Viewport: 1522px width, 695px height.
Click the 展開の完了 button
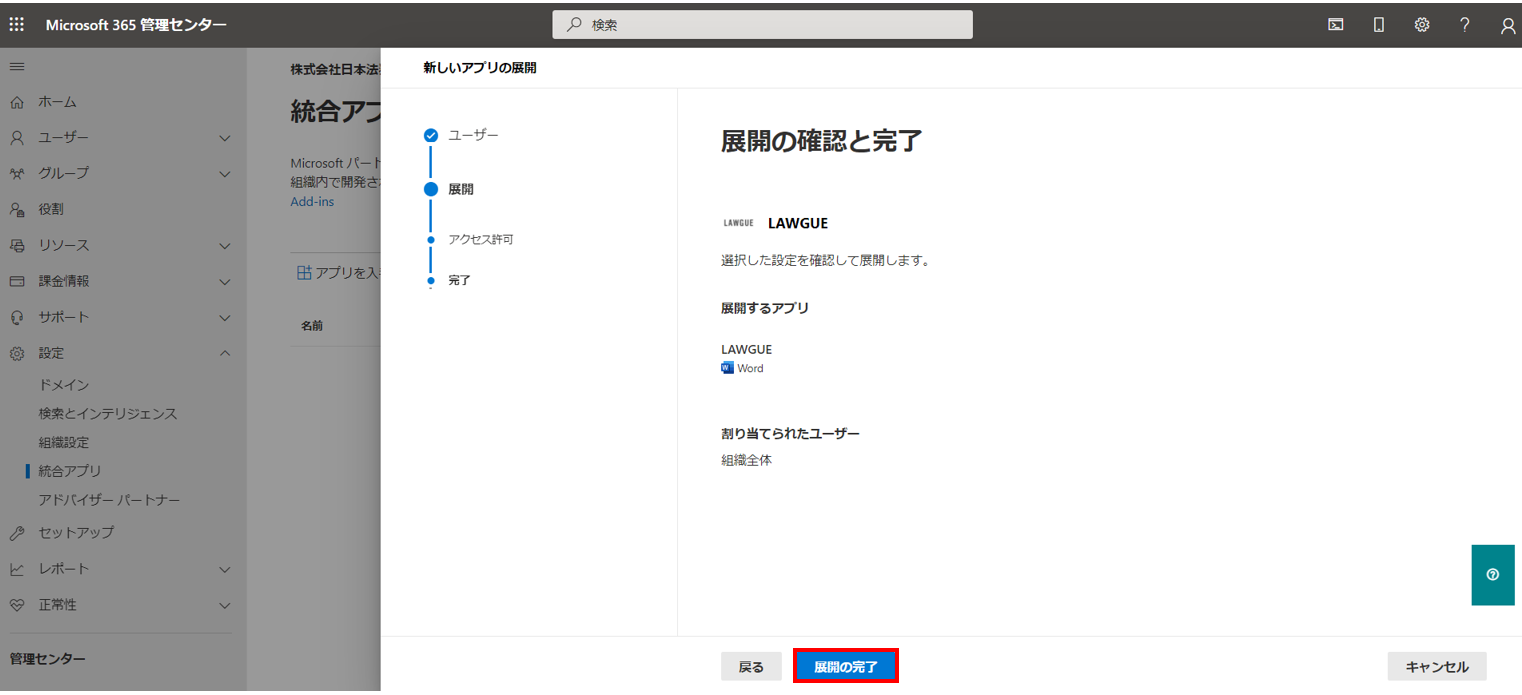click(x=846, y=667)
